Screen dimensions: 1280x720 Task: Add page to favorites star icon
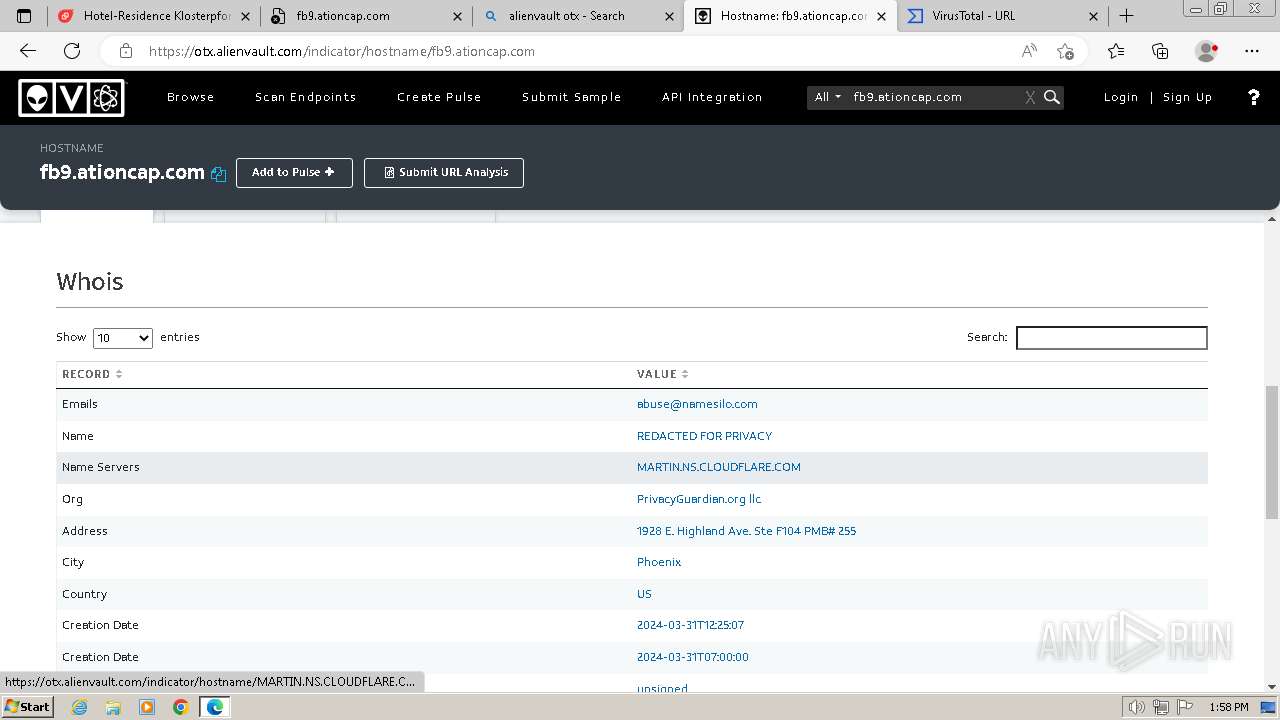1065,51
